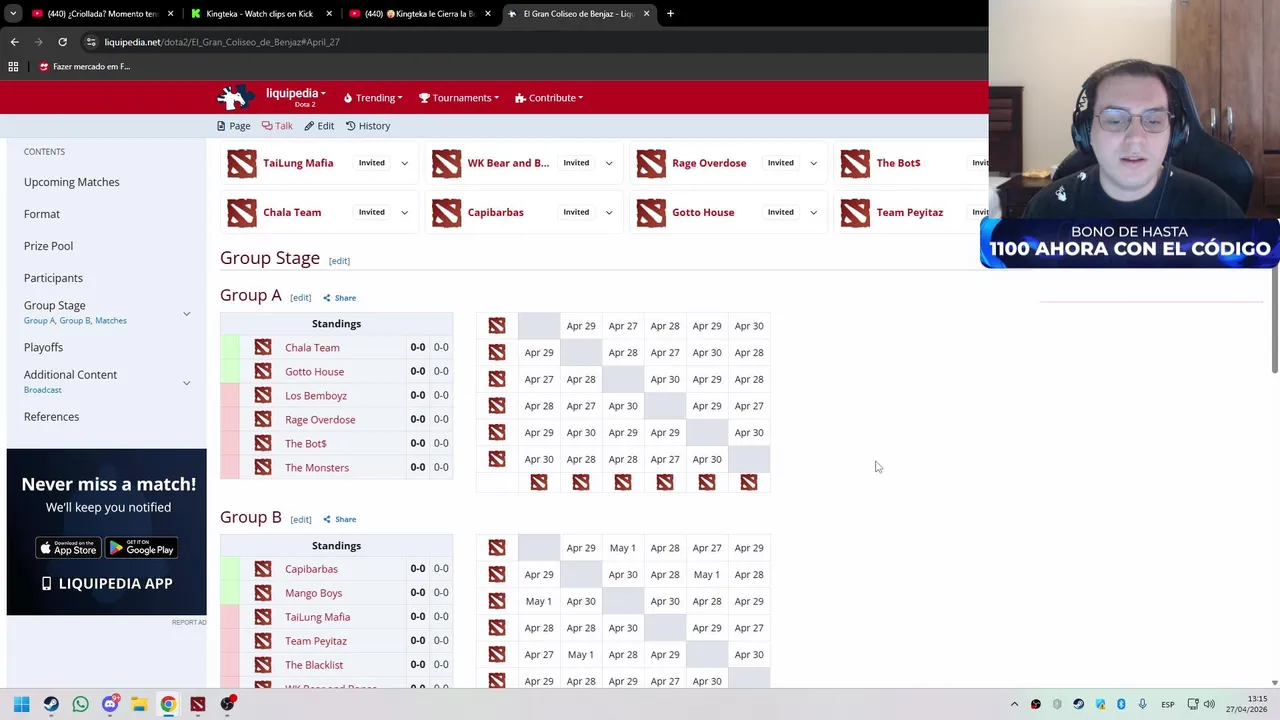The height and width of the screenshot is (720, 1280).
Task: Click the Capibarbas participant logo
Action: 447,212
